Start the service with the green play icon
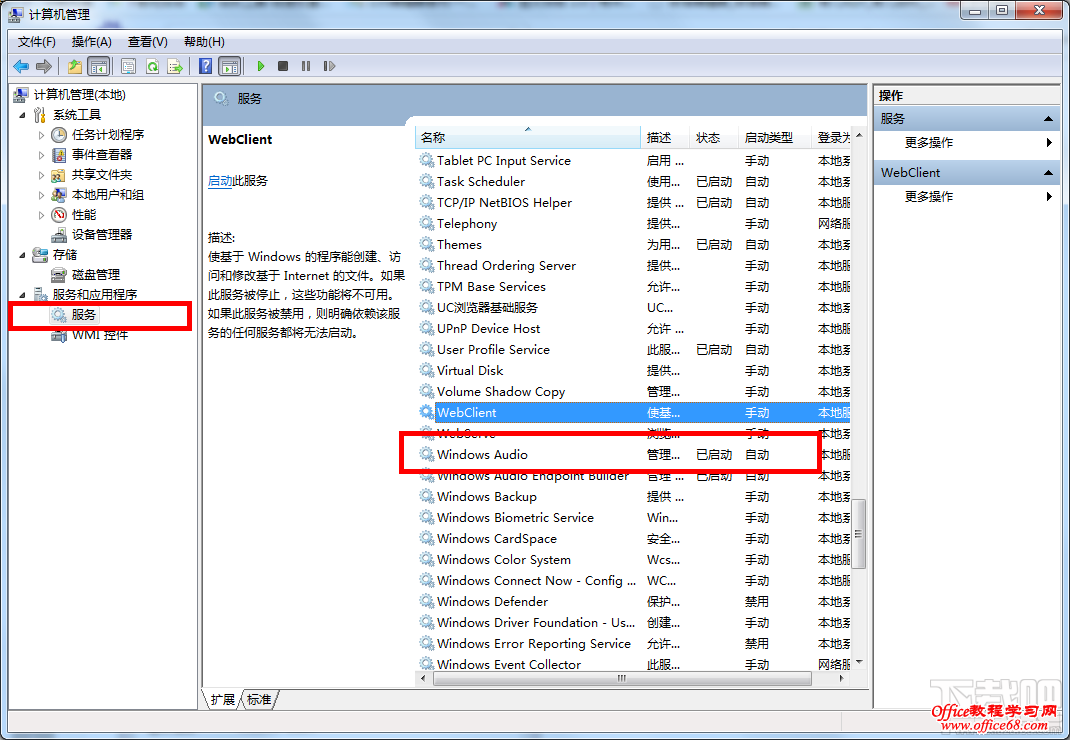The height and width of the screenshot is (740, 1070). click(x=261, y=66)
